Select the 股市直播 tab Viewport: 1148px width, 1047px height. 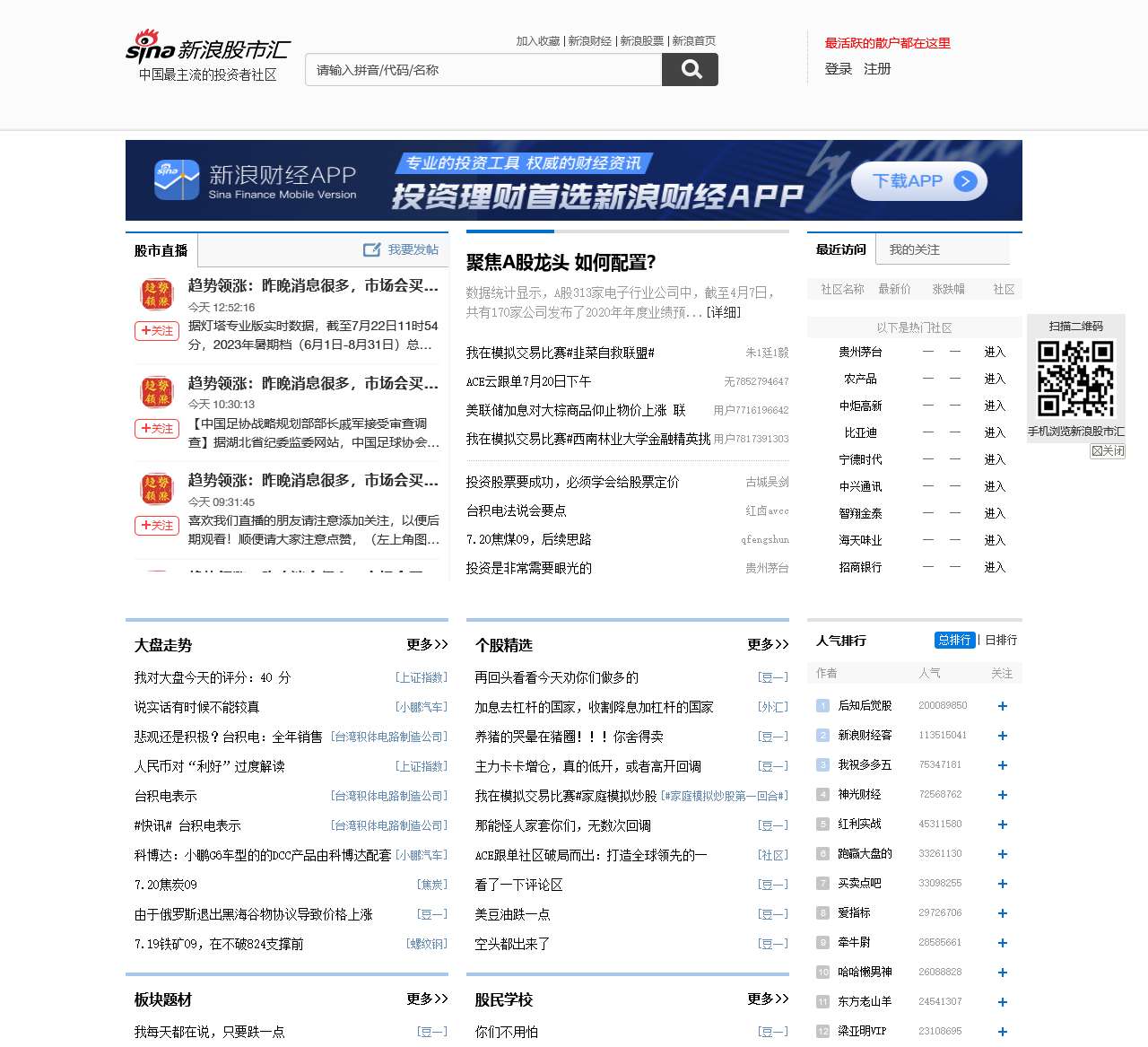pyautogui.click(x=161, y=250)
